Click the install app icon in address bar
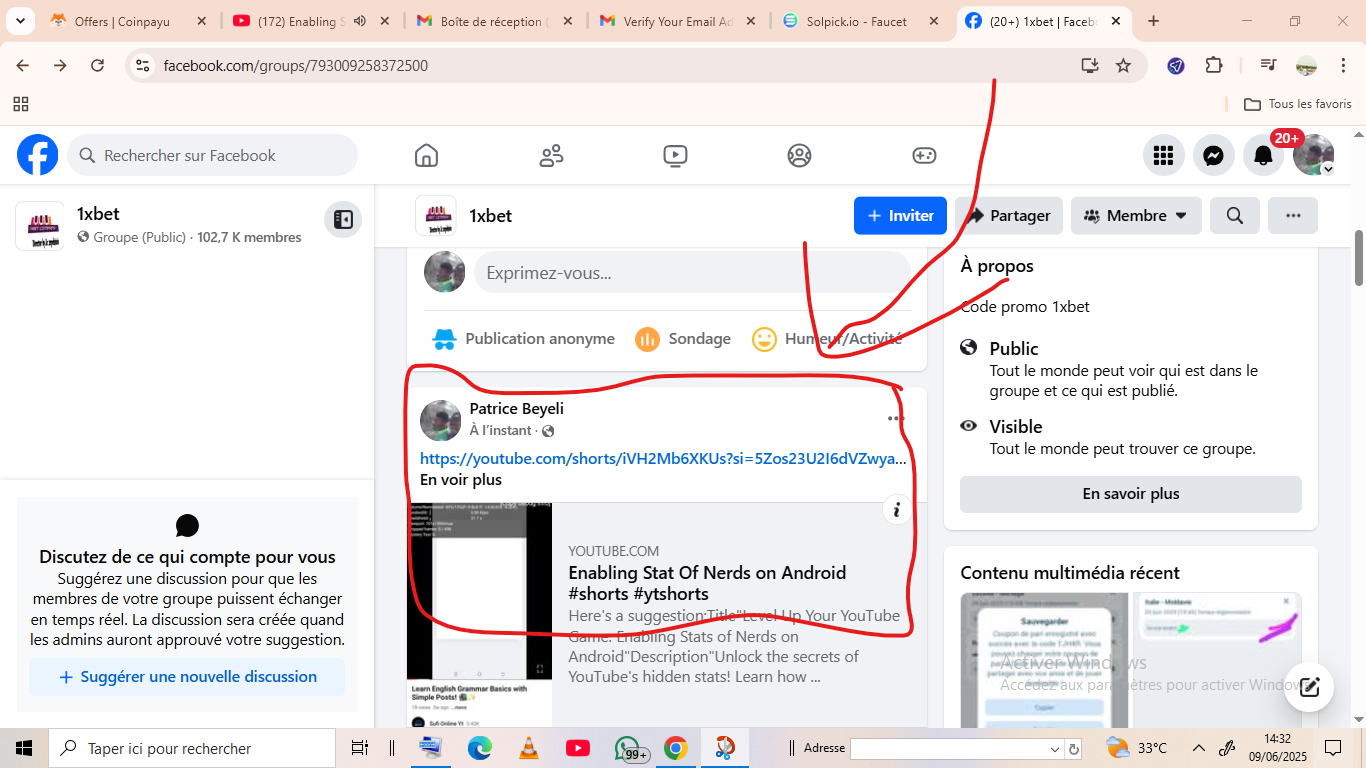The image size is (1366, 768). (x=1090, y=66)
